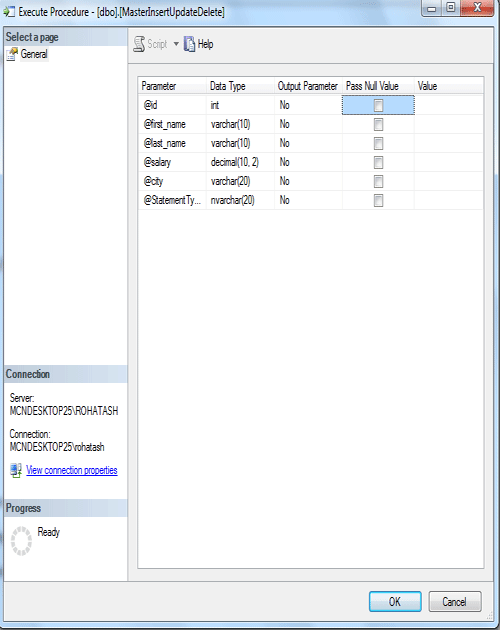Viewport: 500px width, 630px height.
Task: Click the Parameter column header
Action: [x=172, y=86]
